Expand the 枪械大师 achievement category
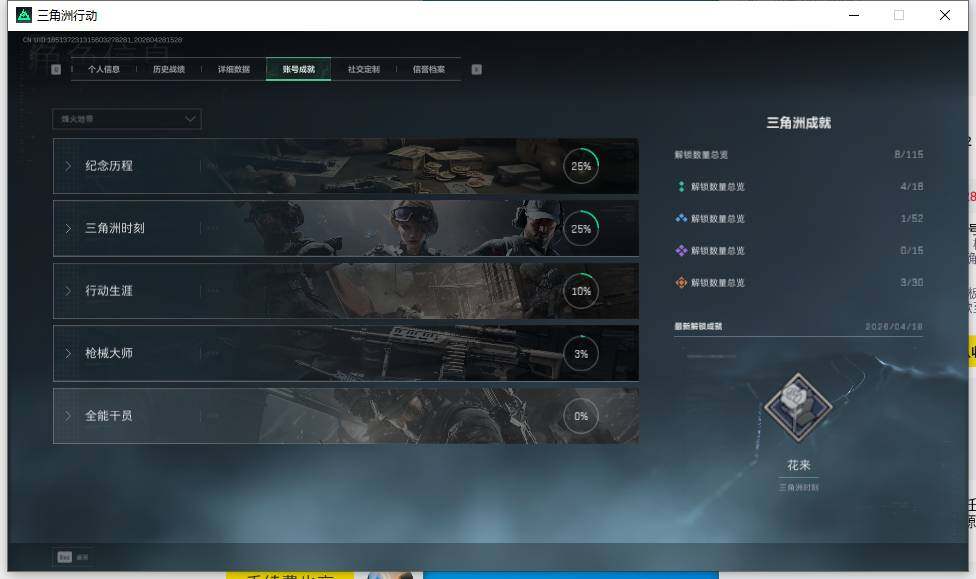The image size is (976, 579). 345,353
